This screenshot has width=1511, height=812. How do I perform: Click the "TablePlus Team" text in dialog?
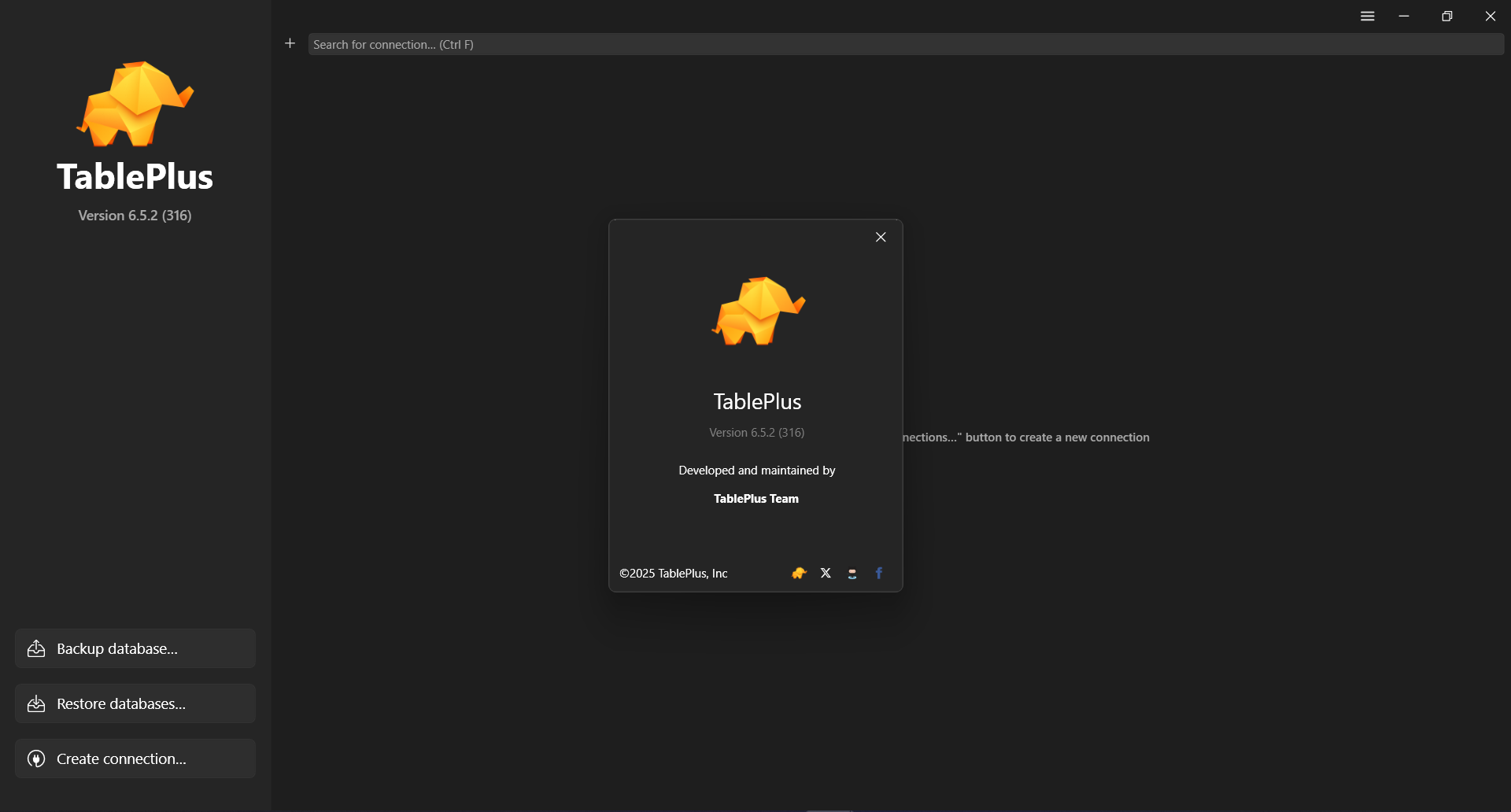[x=756, y=499]
